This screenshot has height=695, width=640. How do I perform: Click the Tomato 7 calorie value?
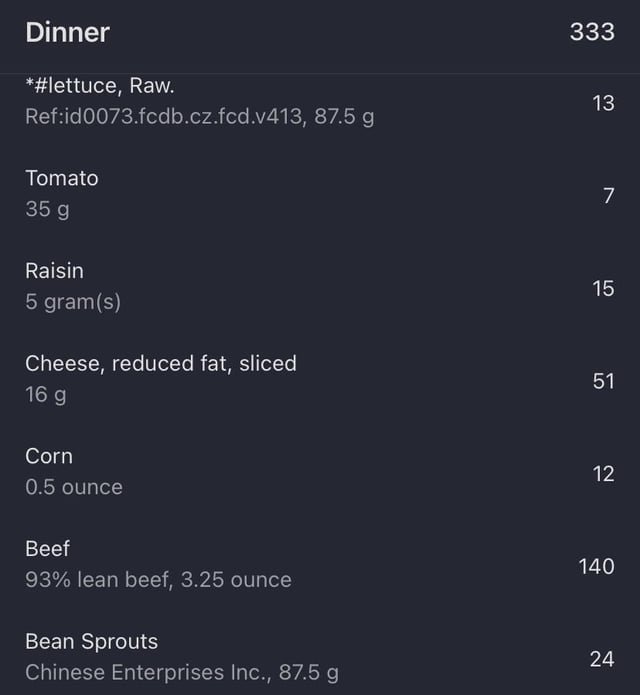(x=609, y=196)
